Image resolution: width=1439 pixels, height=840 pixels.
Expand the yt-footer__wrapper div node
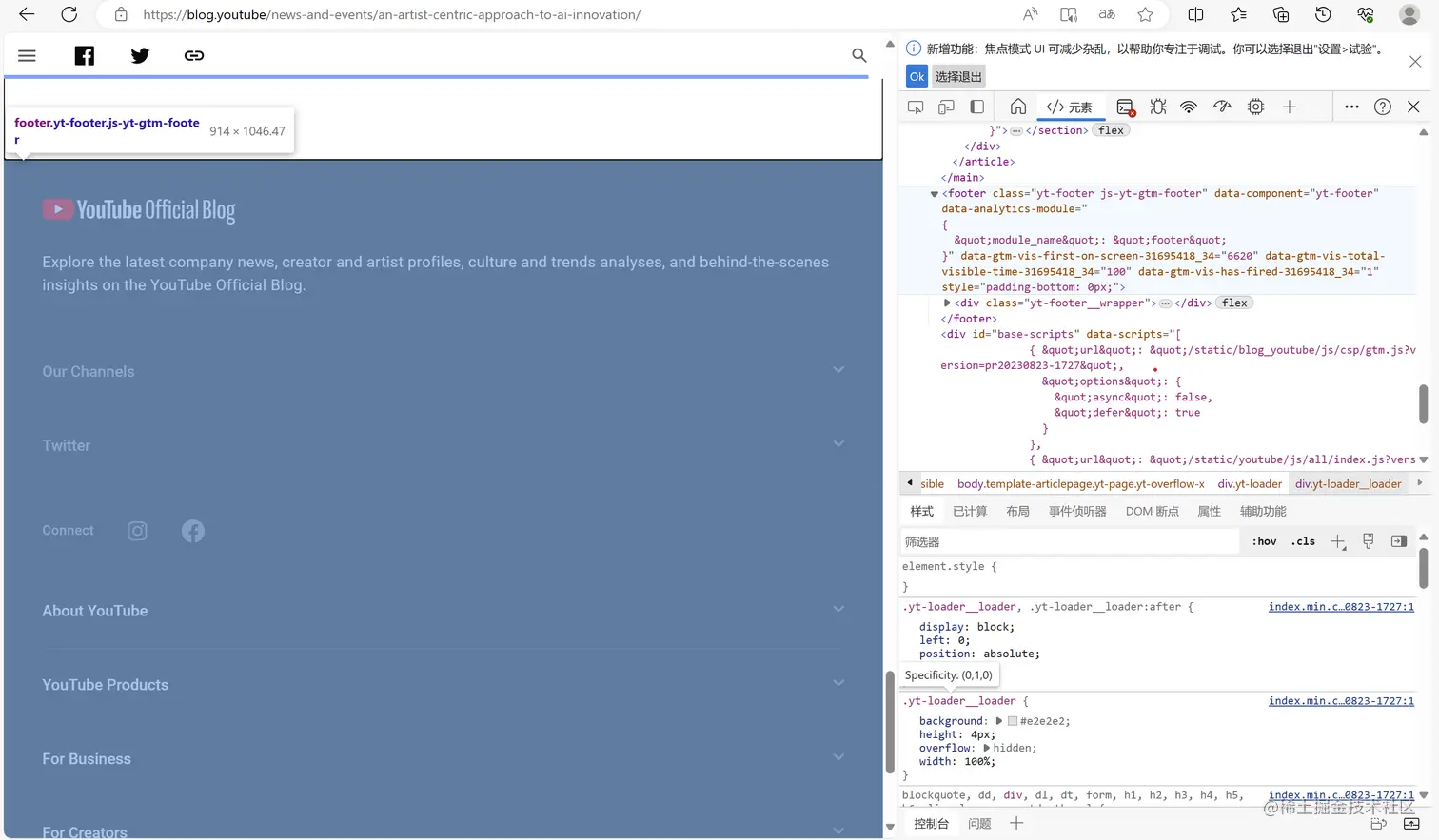tap(947, 303)
